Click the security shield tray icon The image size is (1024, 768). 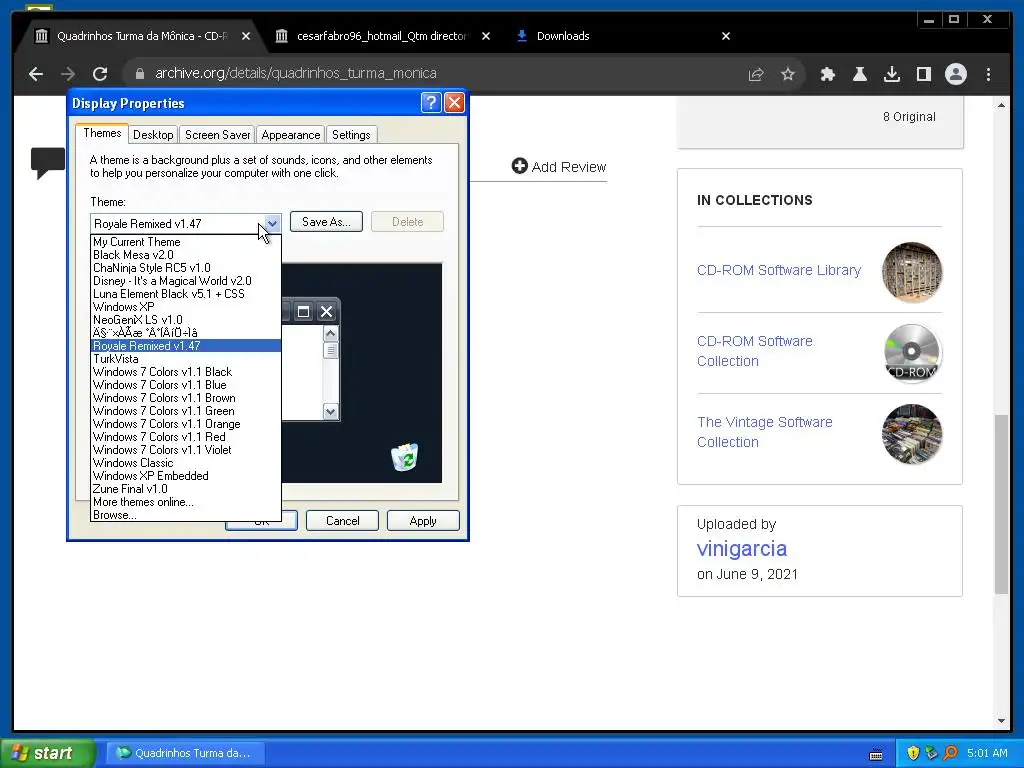coord(913,753)
